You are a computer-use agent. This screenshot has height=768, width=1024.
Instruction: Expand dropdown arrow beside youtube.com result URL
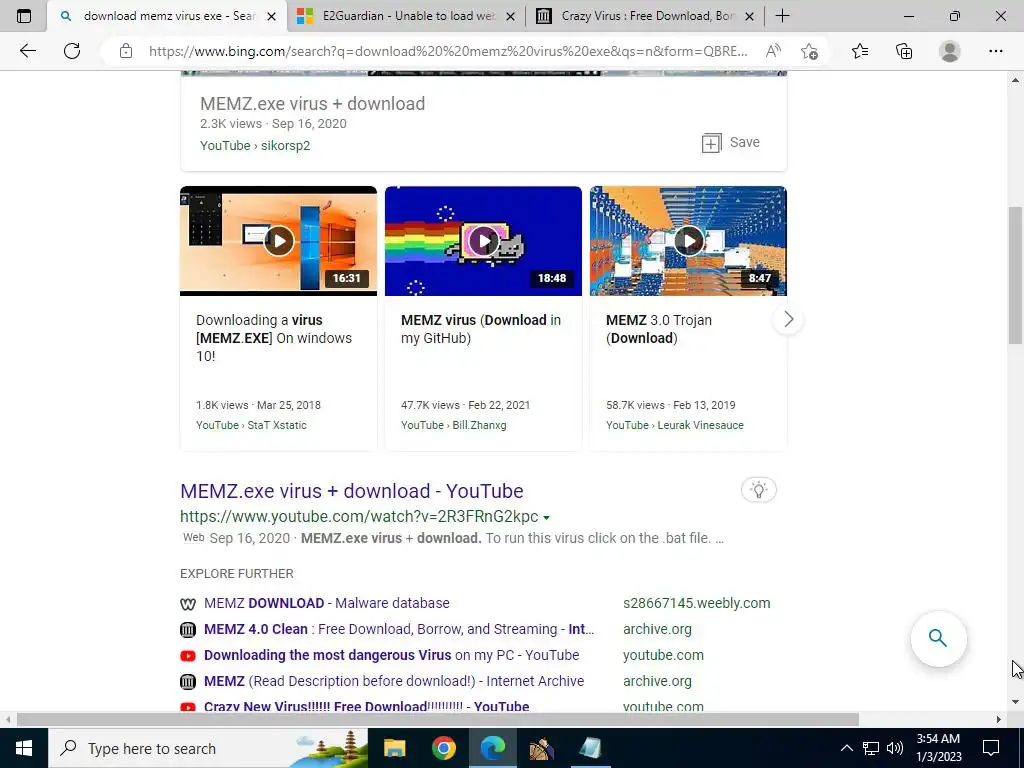point(547,517)
